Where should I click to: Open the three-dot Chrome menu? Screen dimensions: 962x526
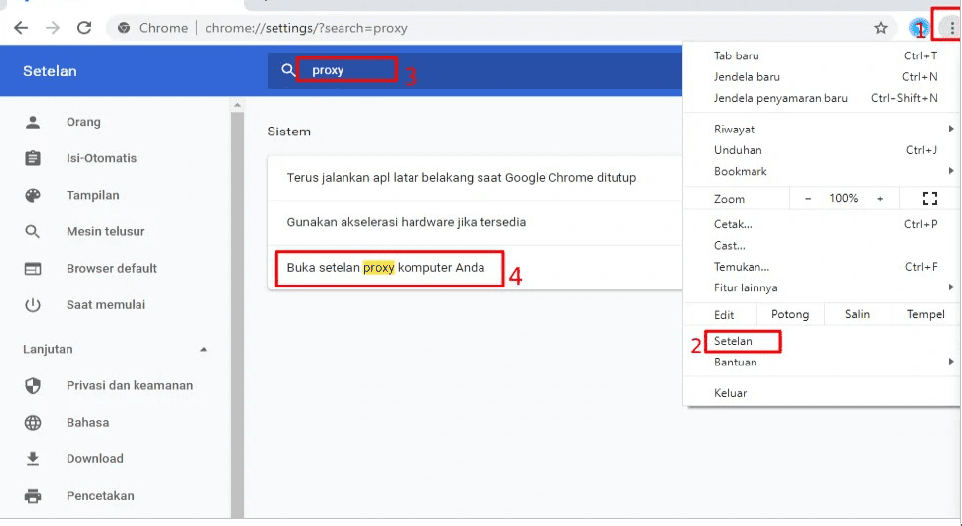tap(951, 27)
